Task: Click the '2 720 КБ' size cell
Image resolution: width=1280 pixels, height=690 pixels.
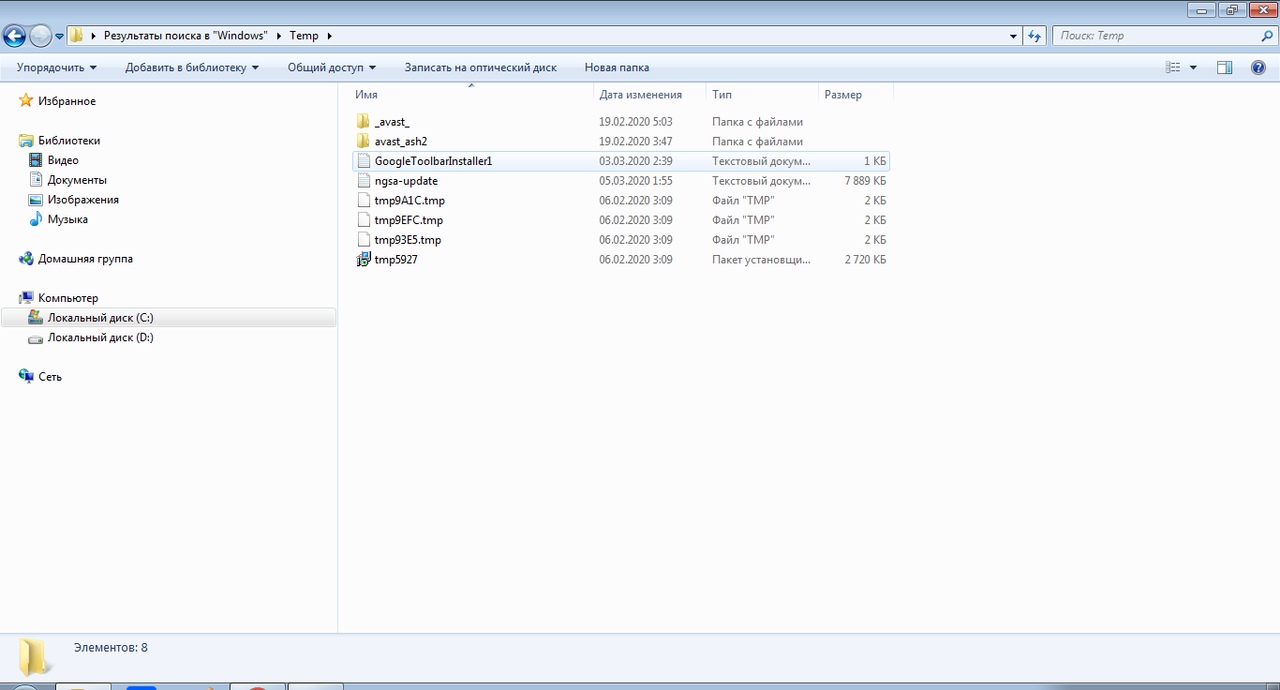Action: tap(865, 259)
